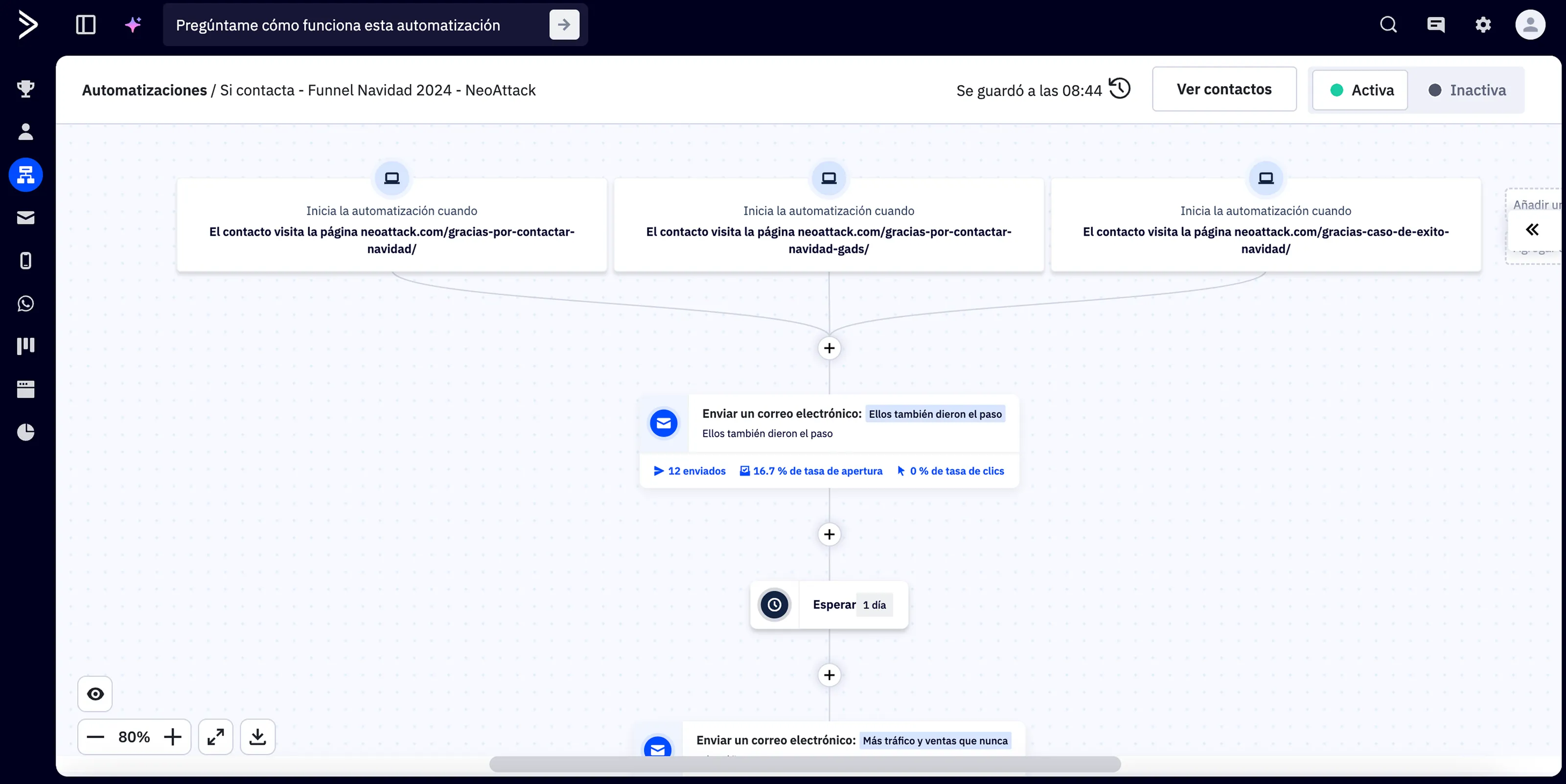Add action below the triggers plus button
This screenshot has width=1566, height=784.
pos(829,348)
